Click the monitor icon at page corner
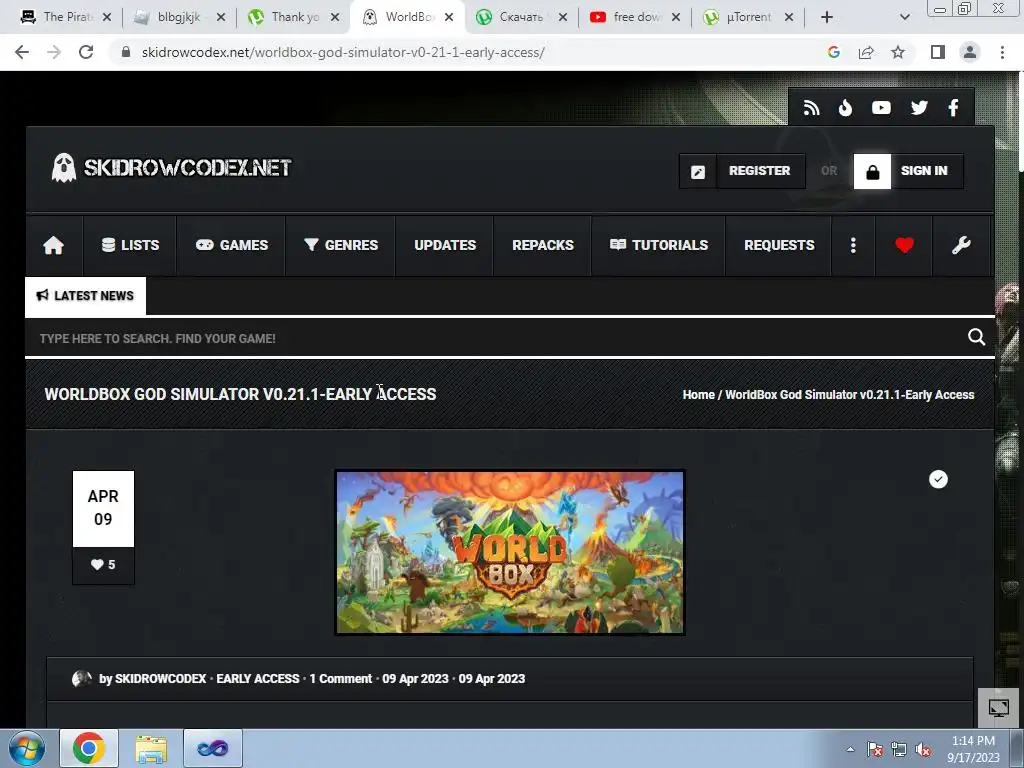 point(999,708)
